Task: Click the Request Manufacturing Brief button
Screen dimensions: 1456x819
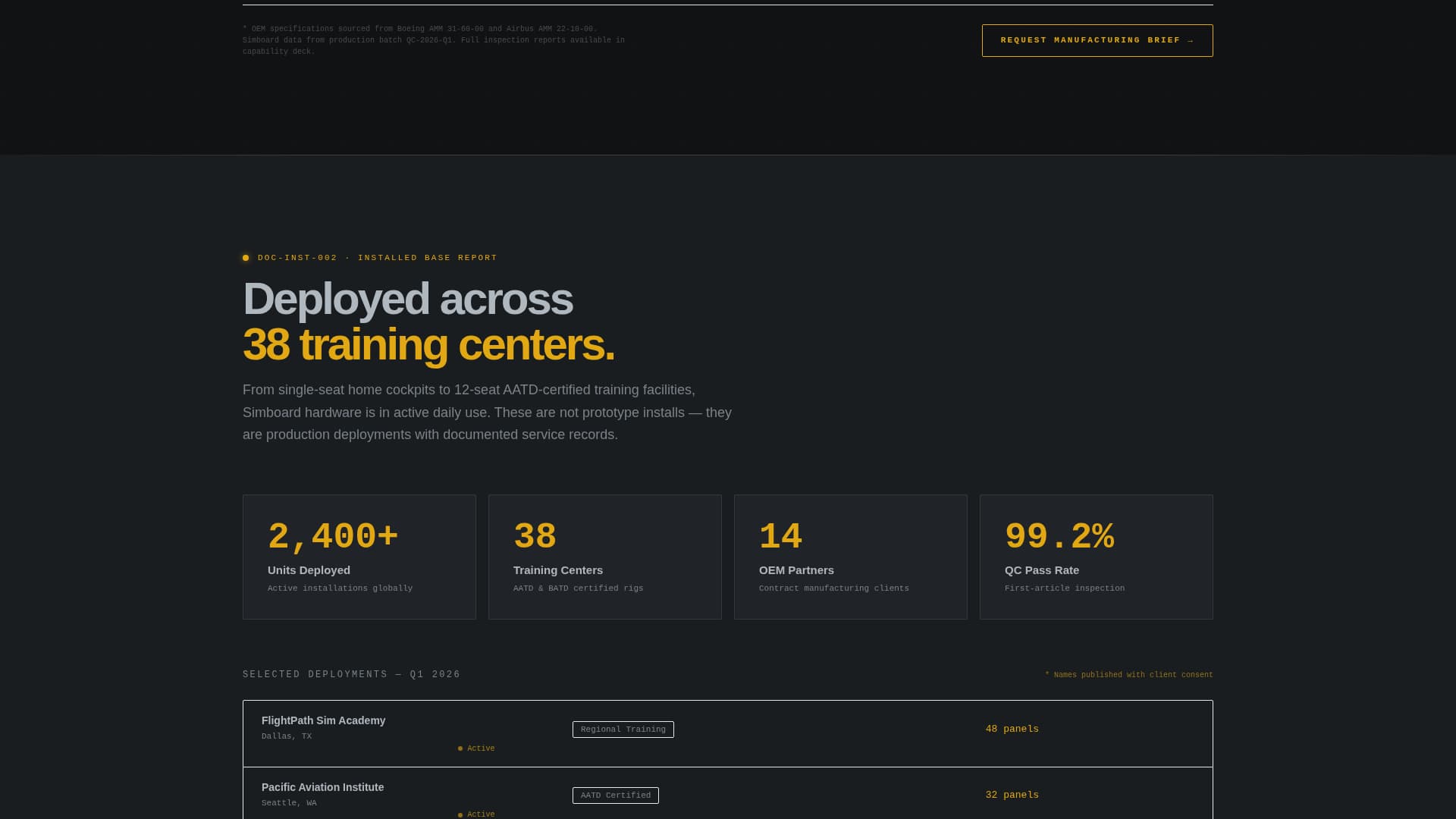Action: click(x=1097, y=40)
